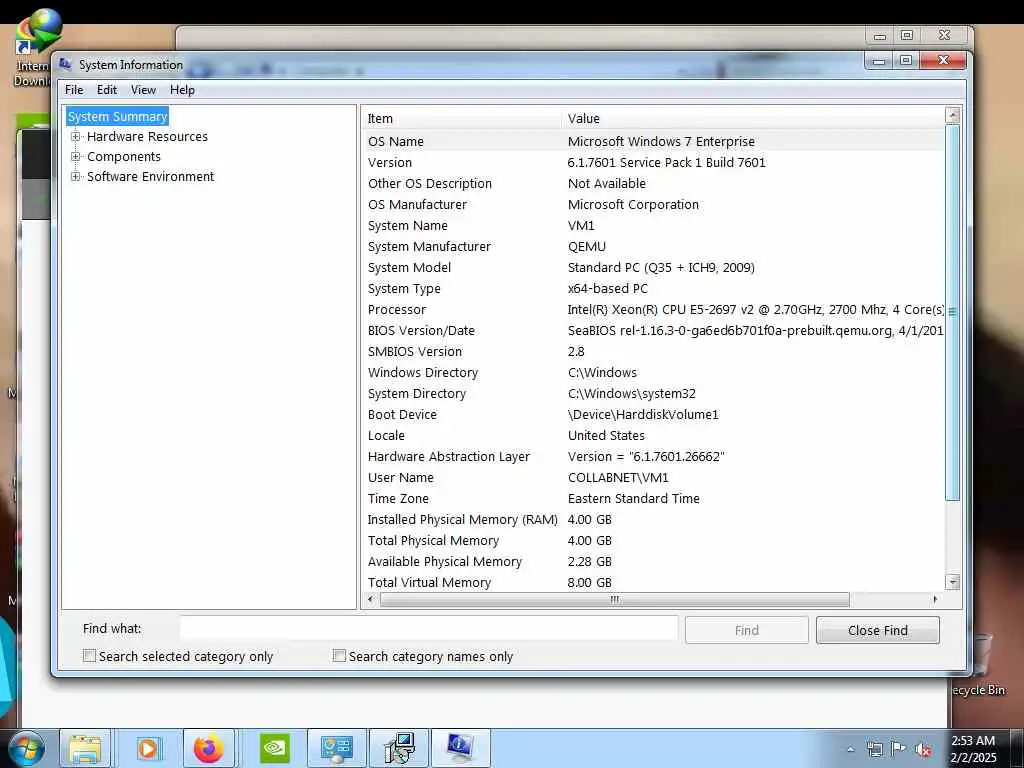Click the Find button
This screenshot has height=768, width=1024.
[746, 630]
